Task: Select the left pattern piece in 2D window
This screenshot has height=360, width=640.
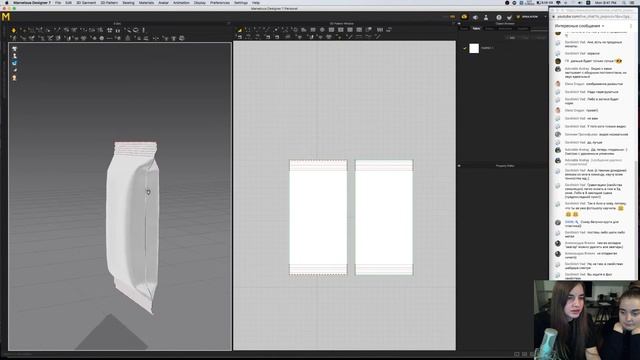Action: pos(318,218)
